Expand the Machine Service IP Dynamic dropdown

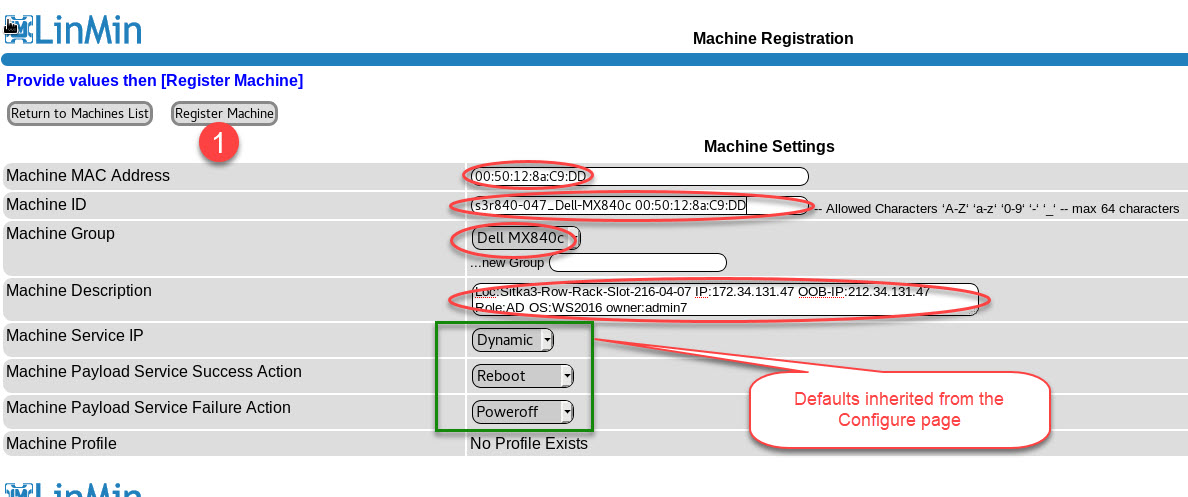click(x=513, y=340)
